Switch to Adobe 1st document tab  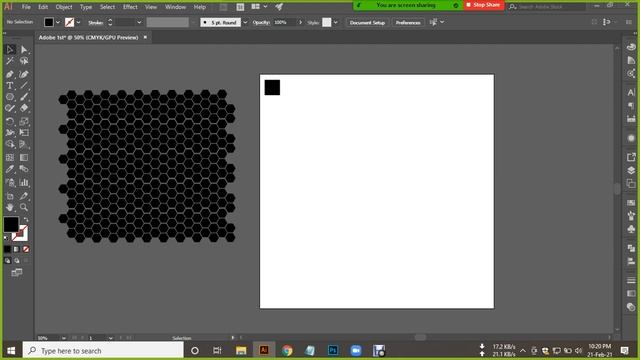point(88,37)
